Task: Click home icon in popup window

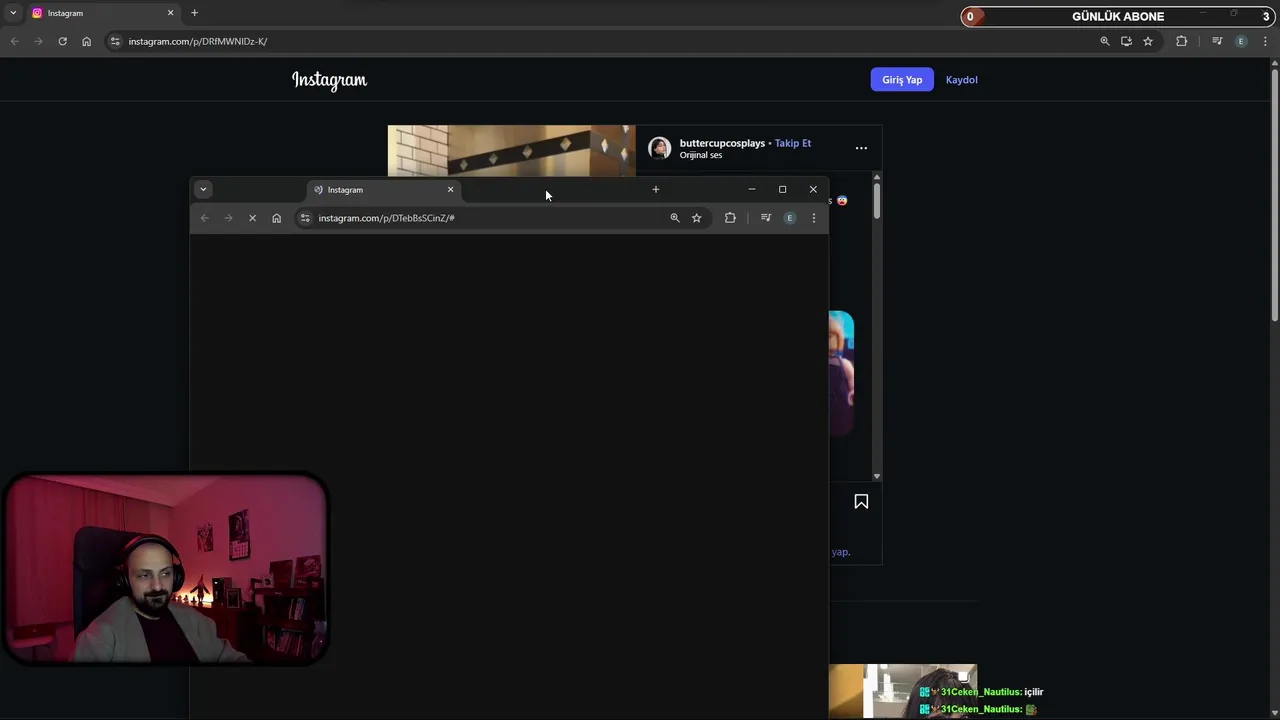Action: [x=277, y=218]
